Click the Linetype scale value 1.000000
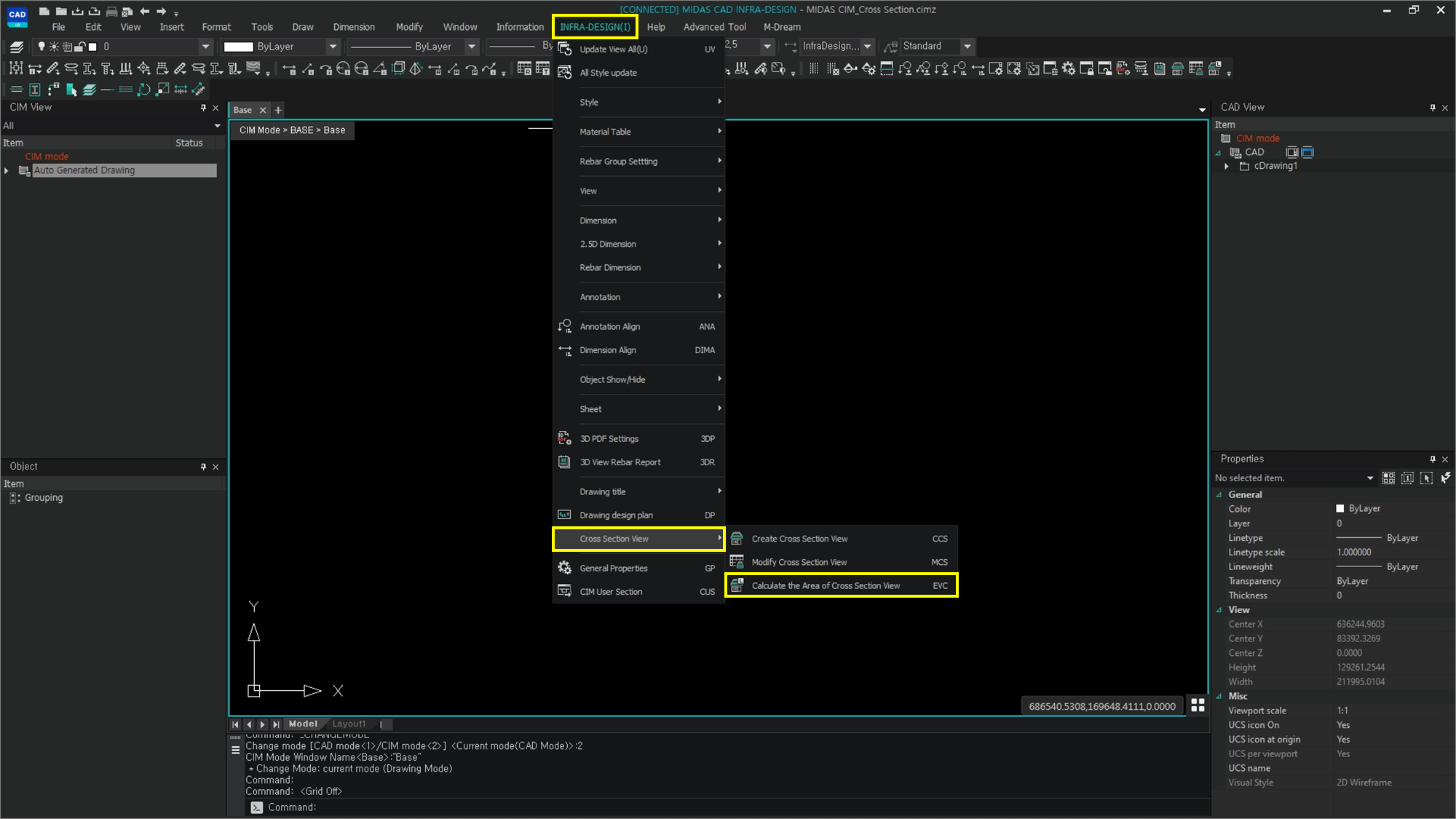The image size is (1456, 819). pyautogui.click(x=1353, y=552)
